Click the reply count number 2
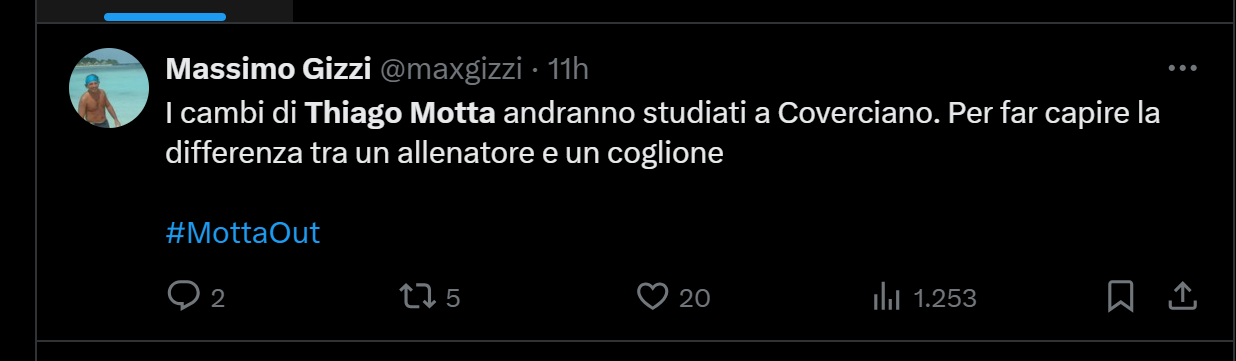Image resolution: width=1236 pixels, height=361 pixels. [x=218, y=298]
